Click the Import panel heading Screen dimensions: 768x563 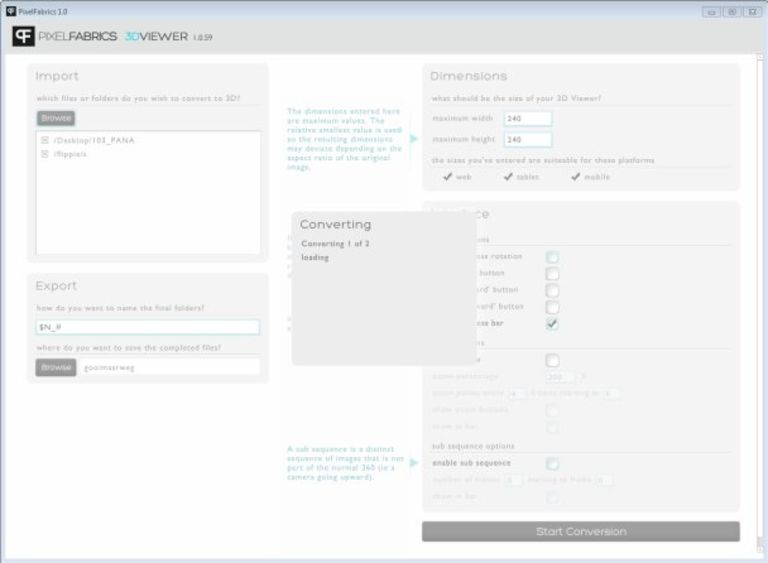(x=57, y=76)
